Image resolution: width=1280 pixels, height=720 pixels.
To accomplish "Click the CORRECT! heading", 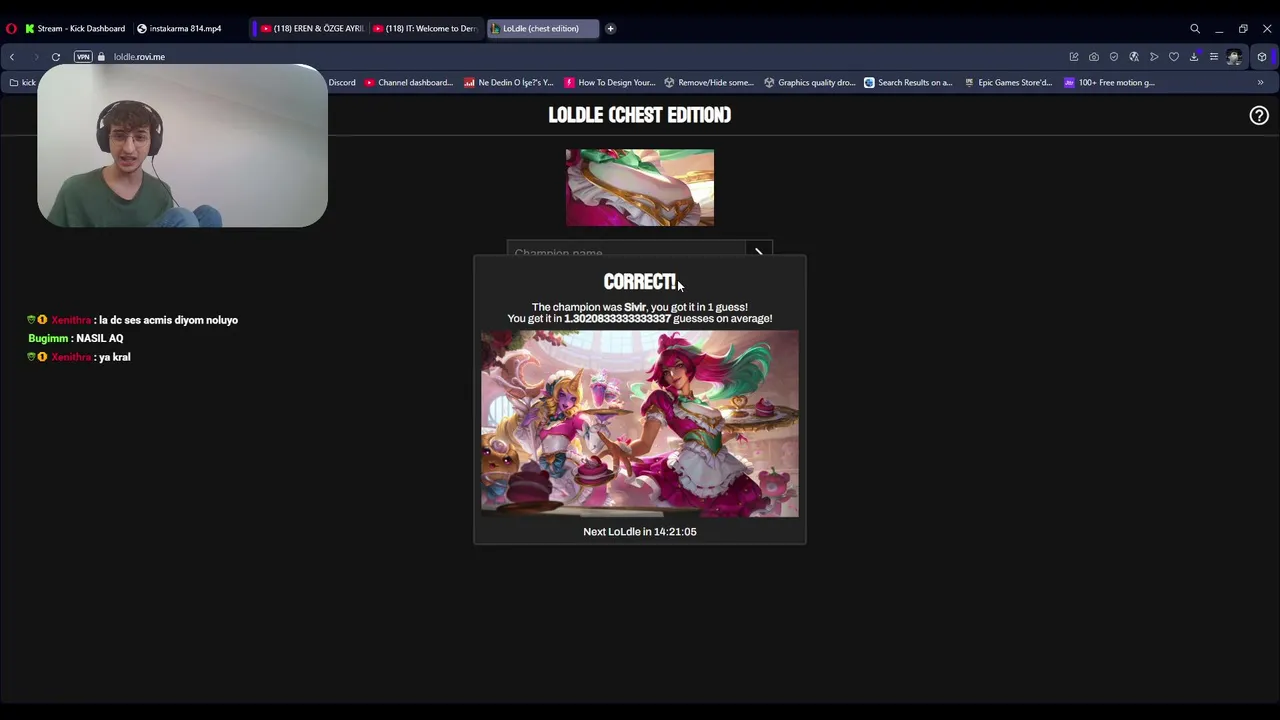I will (x=640, y=282).
